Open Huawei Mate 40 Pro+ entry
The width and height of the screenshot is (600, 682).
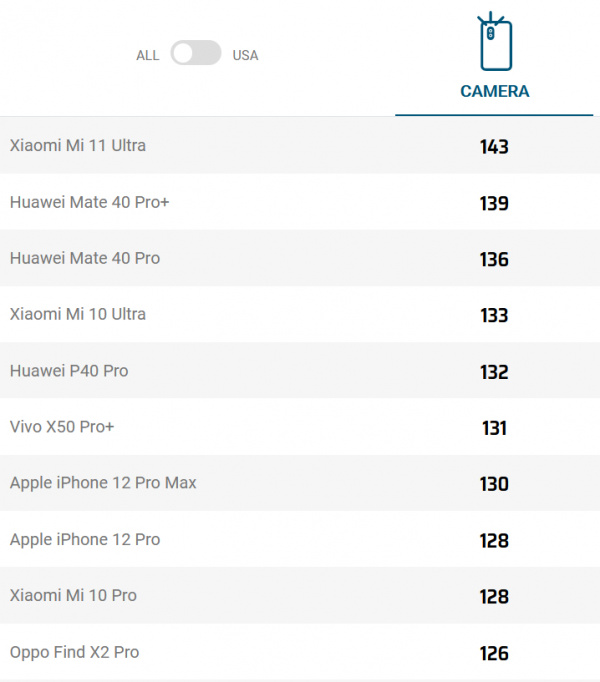click(x=90, y=202)
